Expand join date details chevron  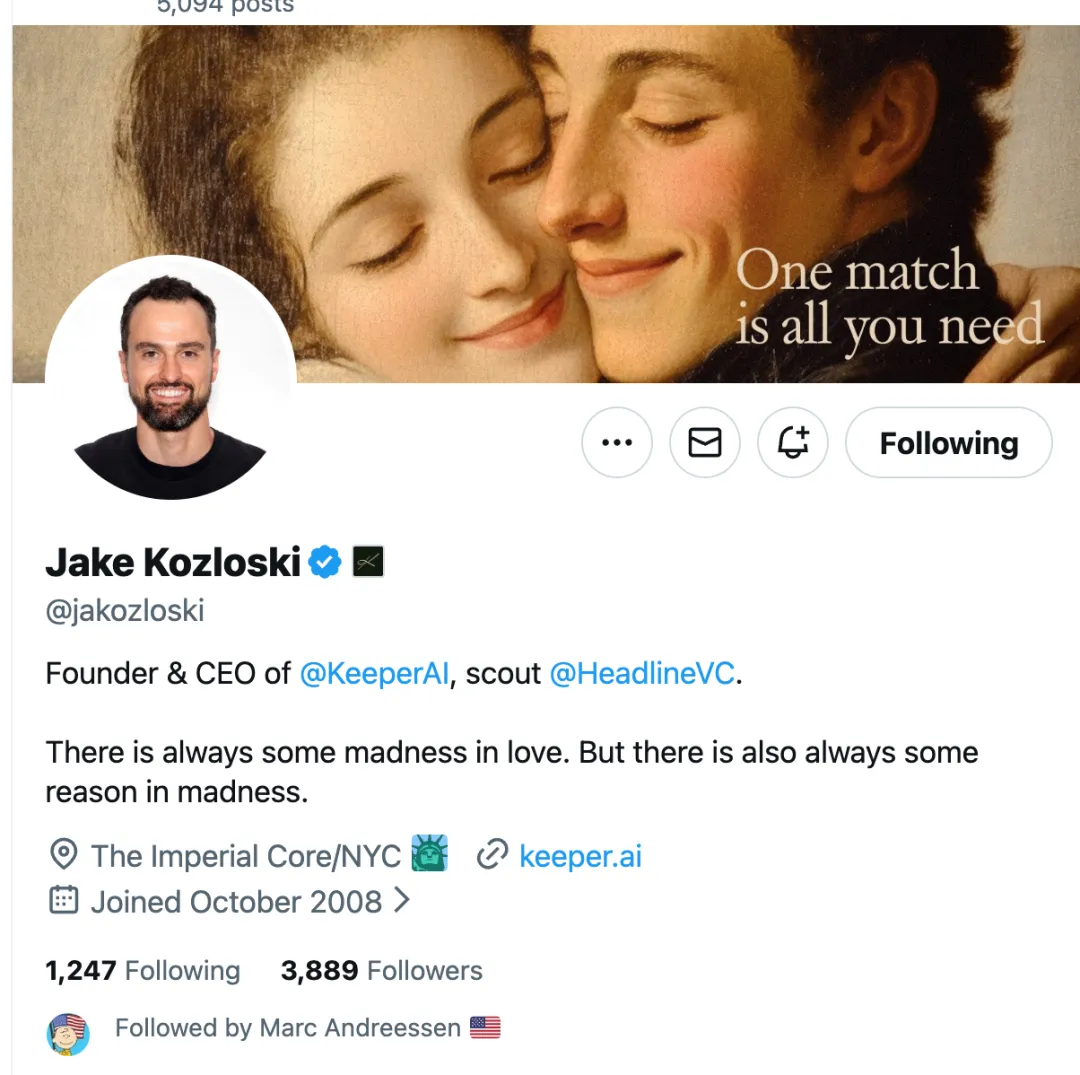pos(402,900)
